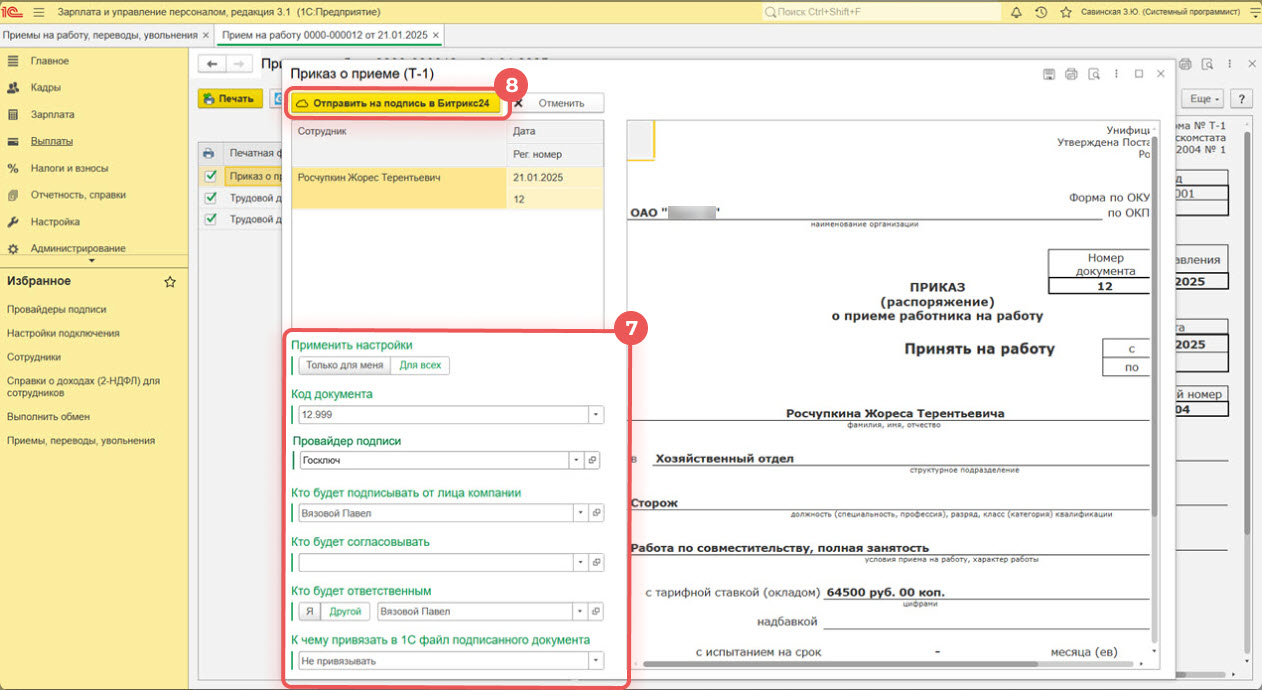Viewport: 1262px width, 690px height.
Task: Expand the Код документа dropdown
Action: 596,414
